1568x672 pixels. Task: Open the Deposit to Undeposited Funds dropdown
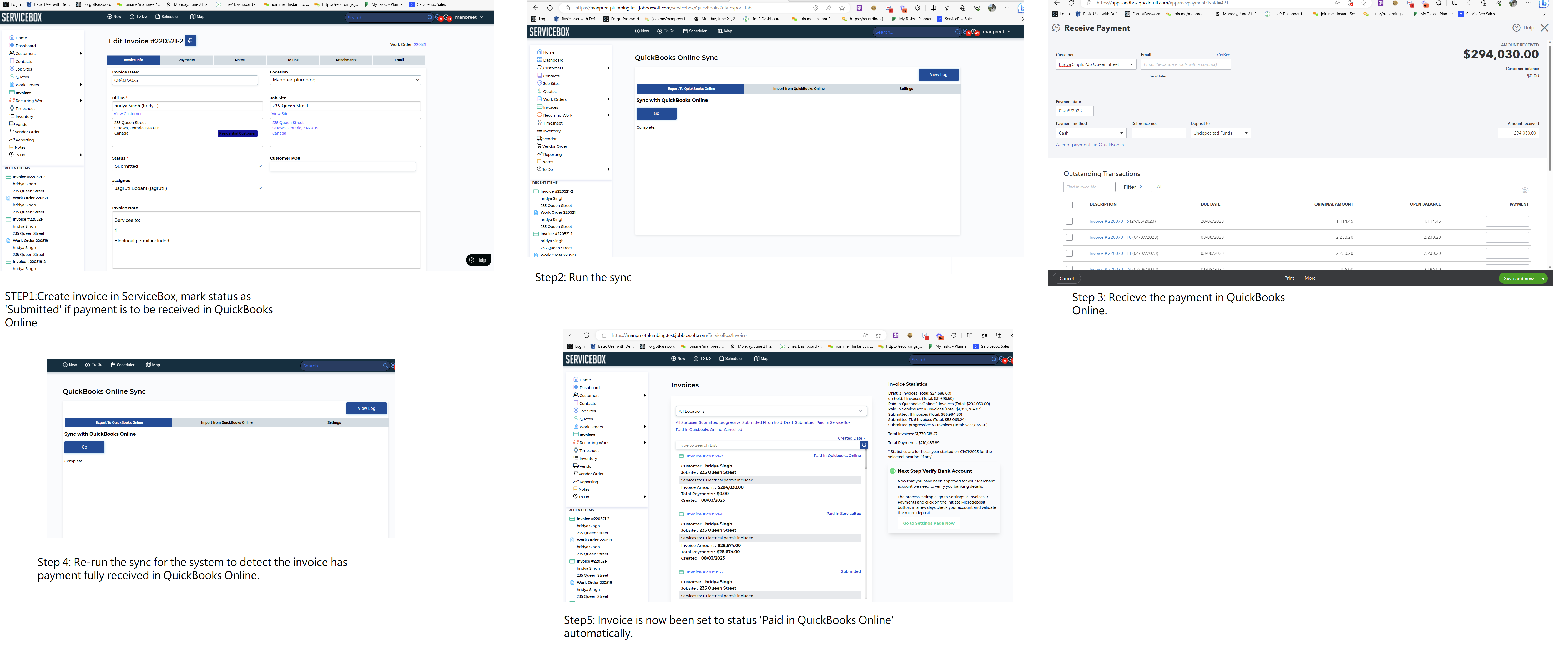click(x=1246, y=133)
